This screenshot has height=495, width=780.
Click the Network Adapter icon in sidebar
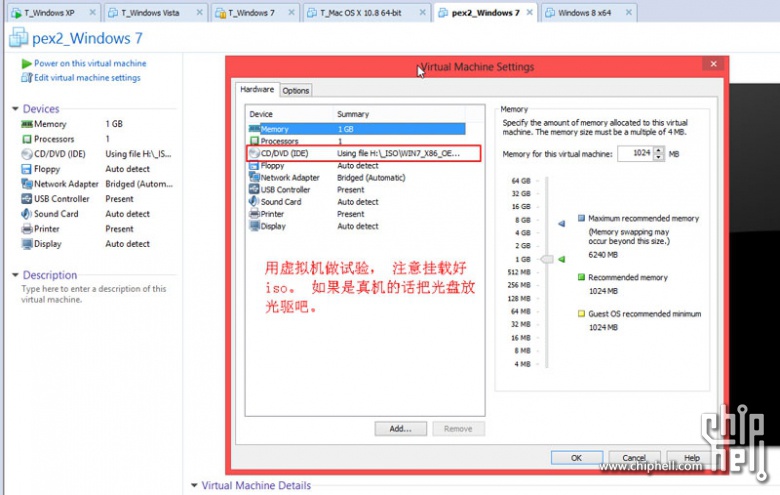[26, 184]
